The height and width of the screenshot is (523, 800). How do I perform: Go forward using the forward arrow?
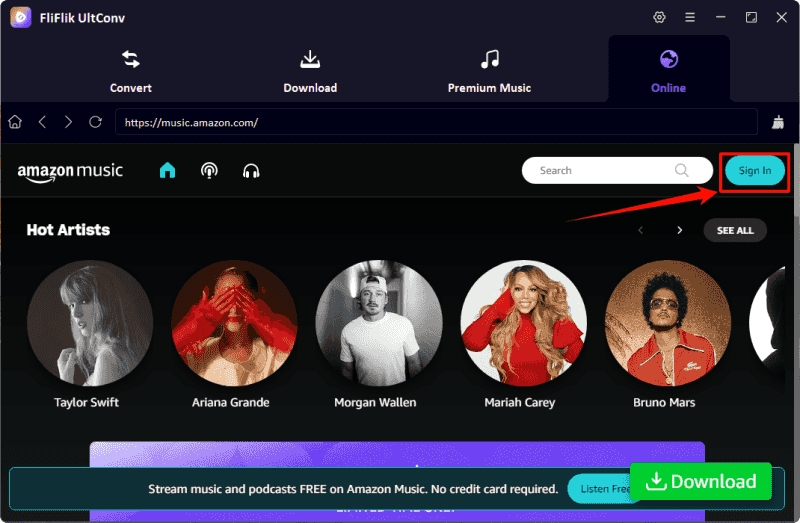68,122
